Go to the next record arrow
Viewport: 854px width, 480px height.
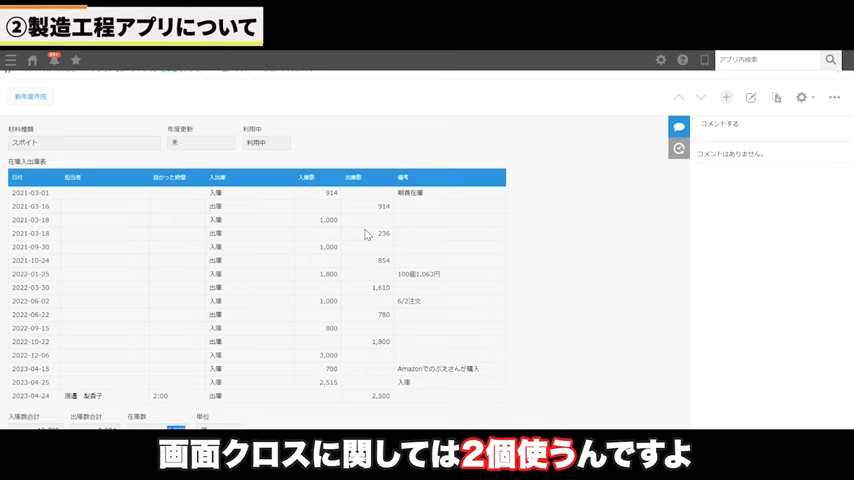click(x=700, y=98)
